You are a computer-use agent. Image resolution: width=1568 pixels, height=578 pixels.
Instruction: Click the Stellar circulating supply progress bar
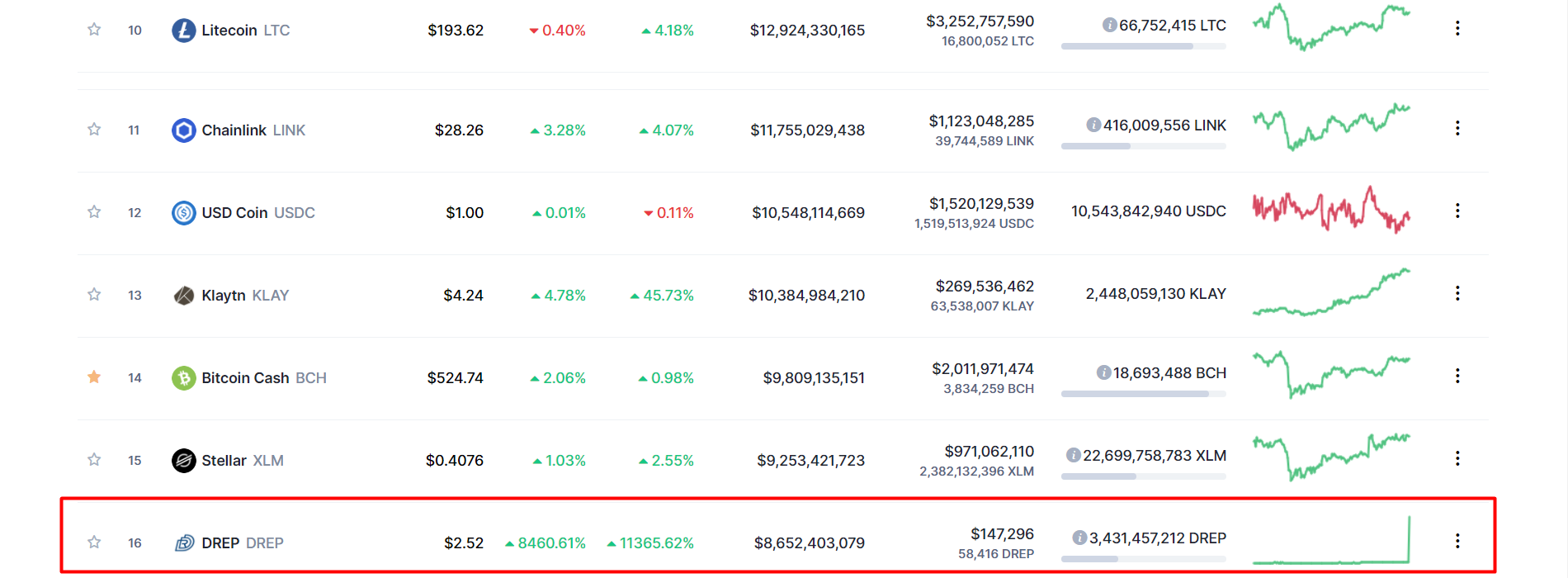point(1144,476)
